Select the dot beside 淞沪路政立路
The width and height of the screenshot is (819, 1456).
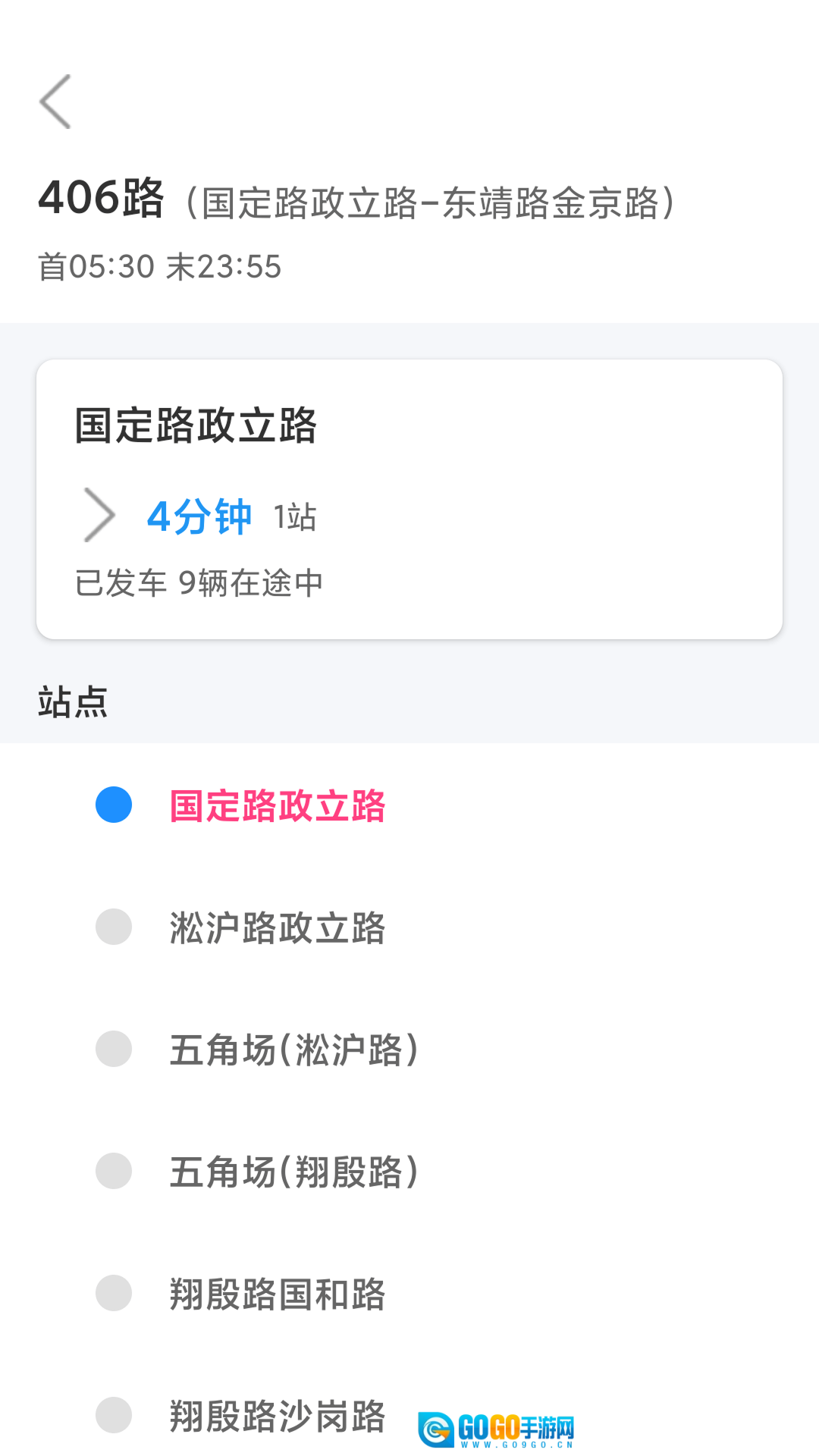(114, 927)
